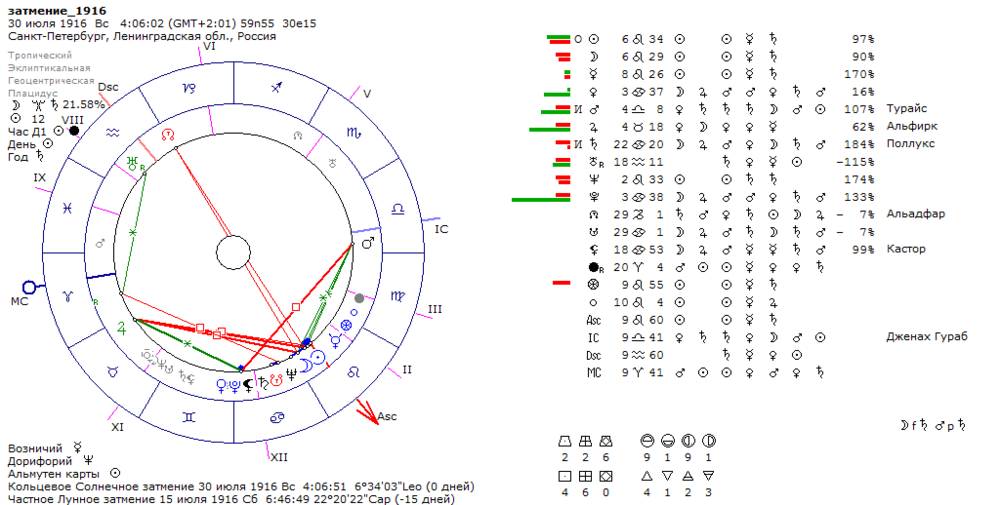This screenshot has width=1000, height=505.
Task: Select the Частное Лунное затмение line
Action: click(x=231, y=499)
